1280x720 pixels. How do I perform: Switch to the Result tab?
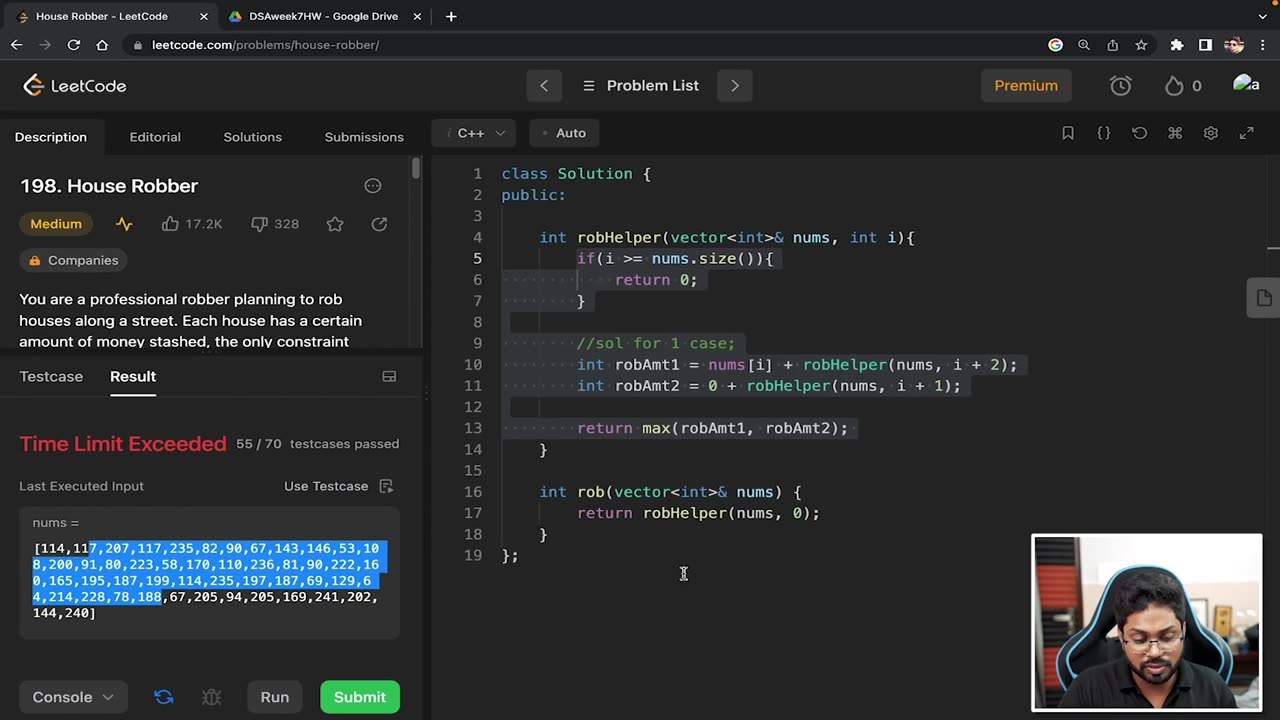(x=133, y=376)
